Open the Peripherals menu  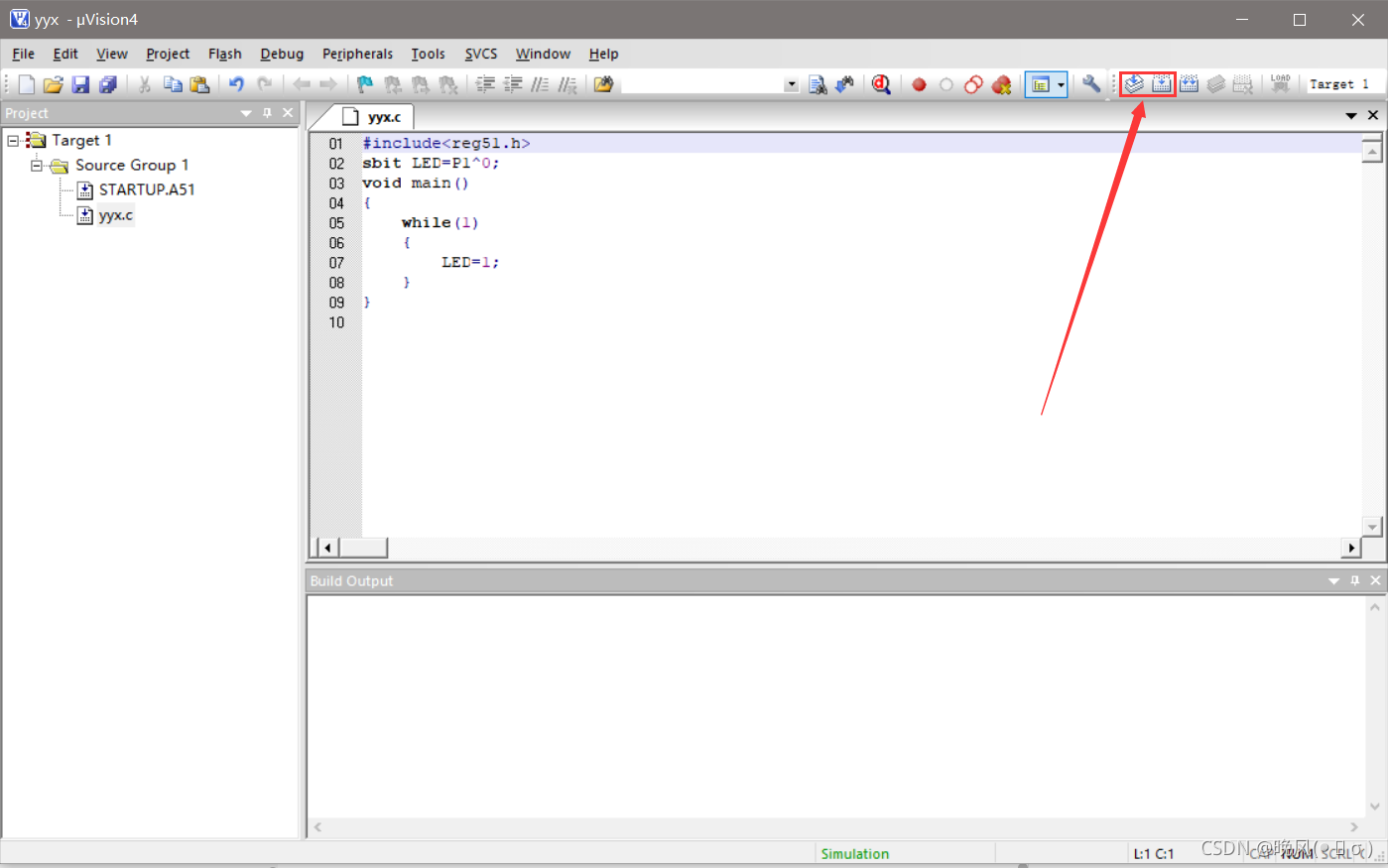point(357,54)
